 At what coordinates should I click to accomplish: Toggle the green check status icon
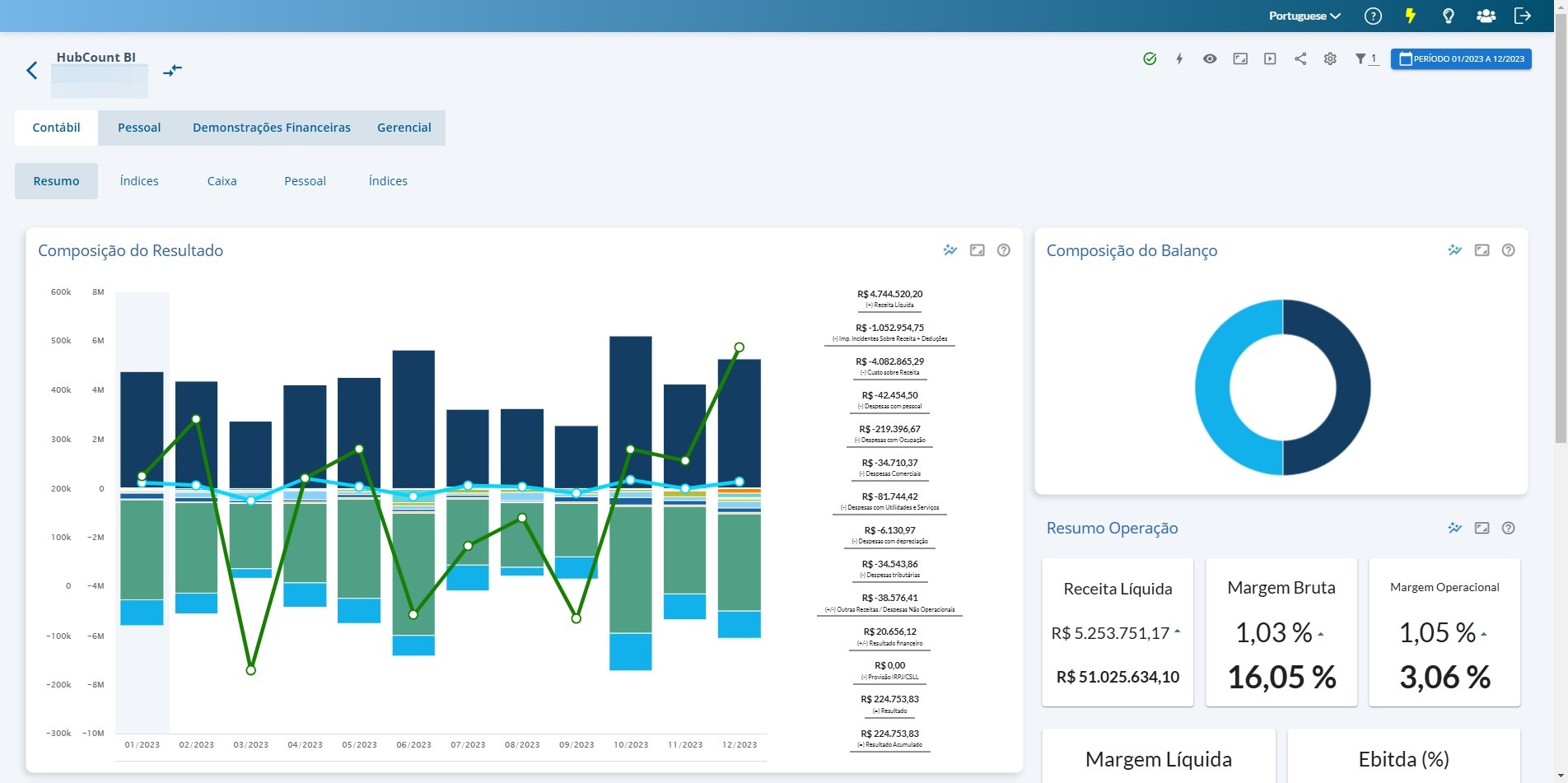[1150, 58]
